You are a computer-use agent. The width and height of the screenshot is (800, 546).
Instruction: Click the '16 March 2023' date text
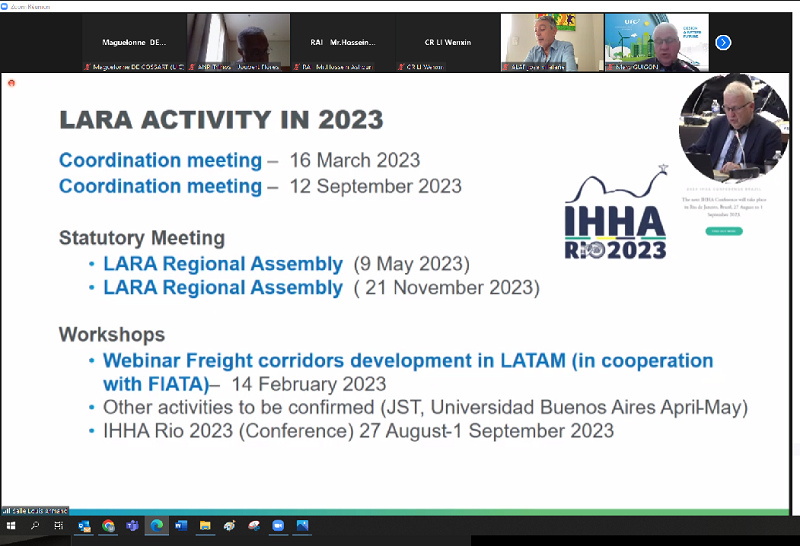[355, 160]
